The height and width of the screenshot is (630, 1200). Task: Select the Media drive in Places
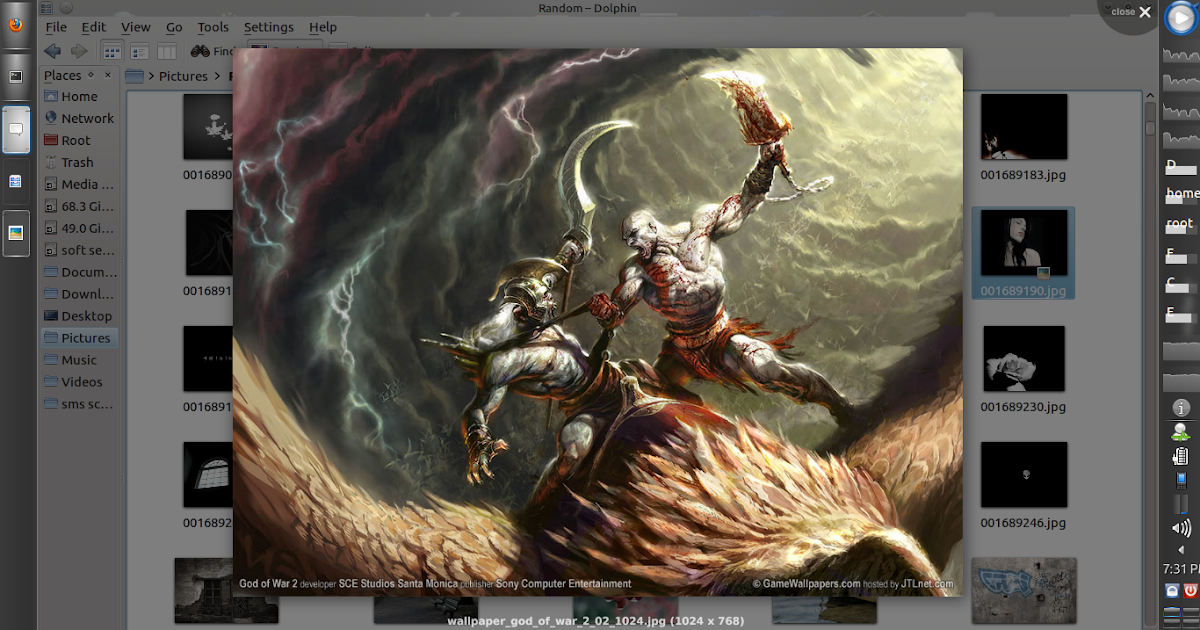(x=79, y=184)
